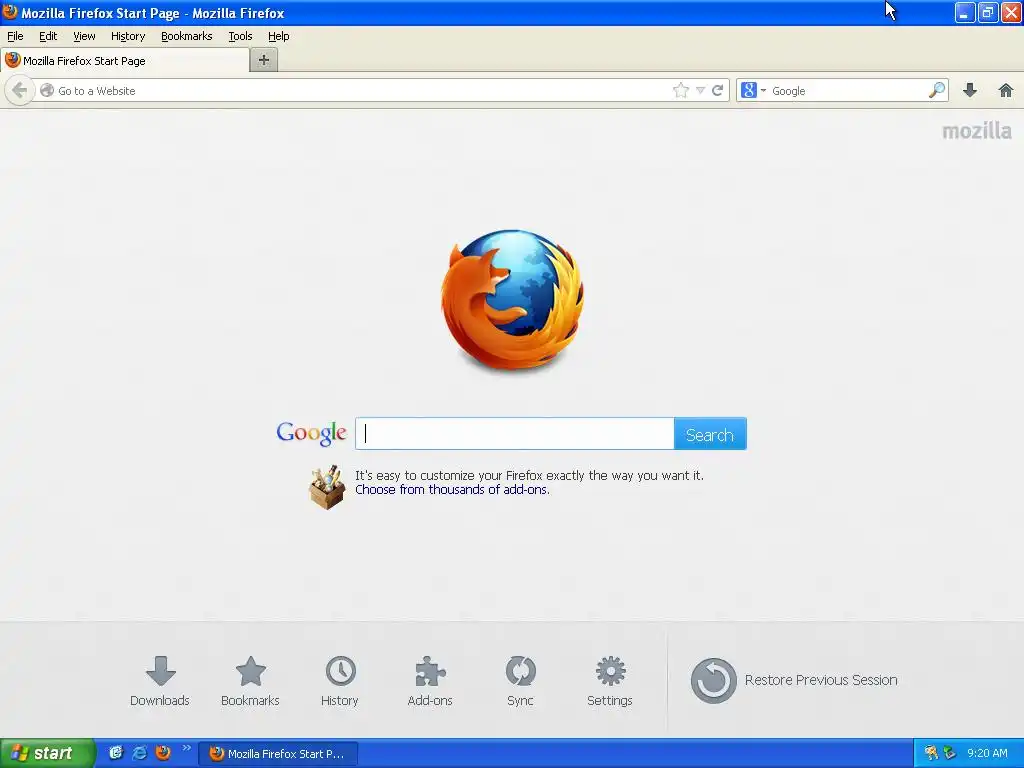Click the globe site identity icon in the address bar

pos(47,90)
